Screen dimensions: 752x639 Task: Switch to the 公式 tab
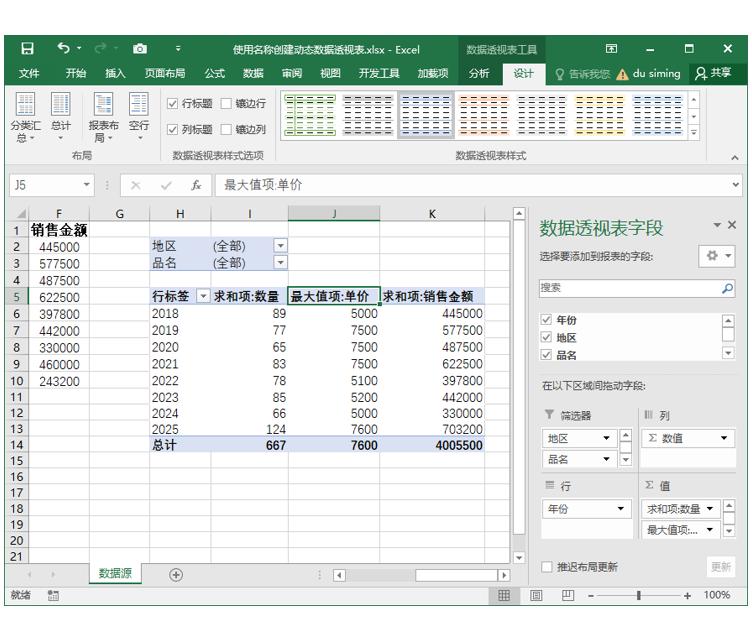point(214,73)
